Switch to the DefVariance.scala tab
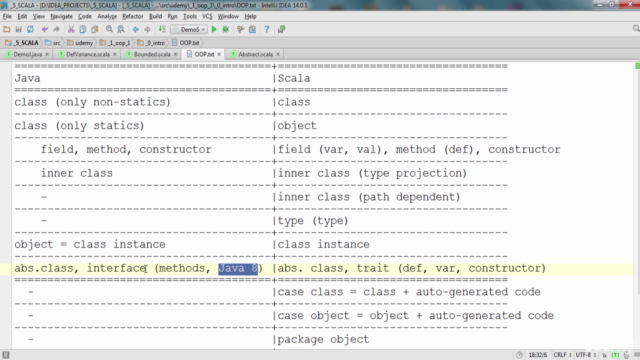The image size is (640, 360). coord(88,54)
